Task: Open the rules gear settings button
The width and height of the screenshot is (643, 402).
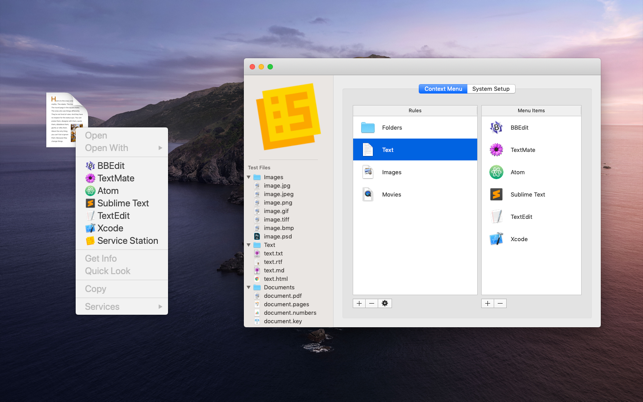Action: pos(385,303)
